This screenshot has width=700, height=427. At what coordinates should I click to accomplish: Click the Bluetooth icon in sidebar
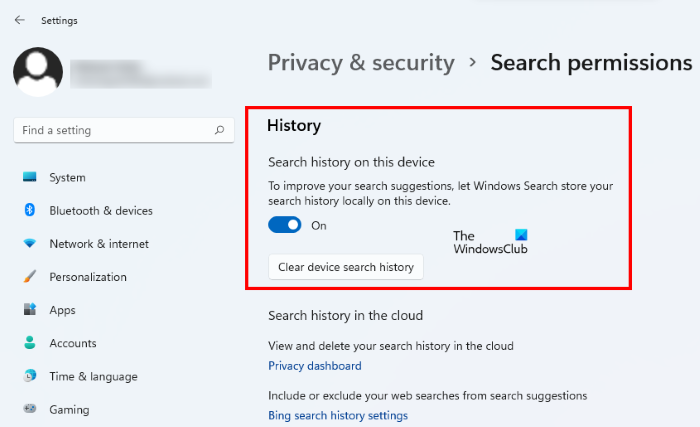(30, 211)
